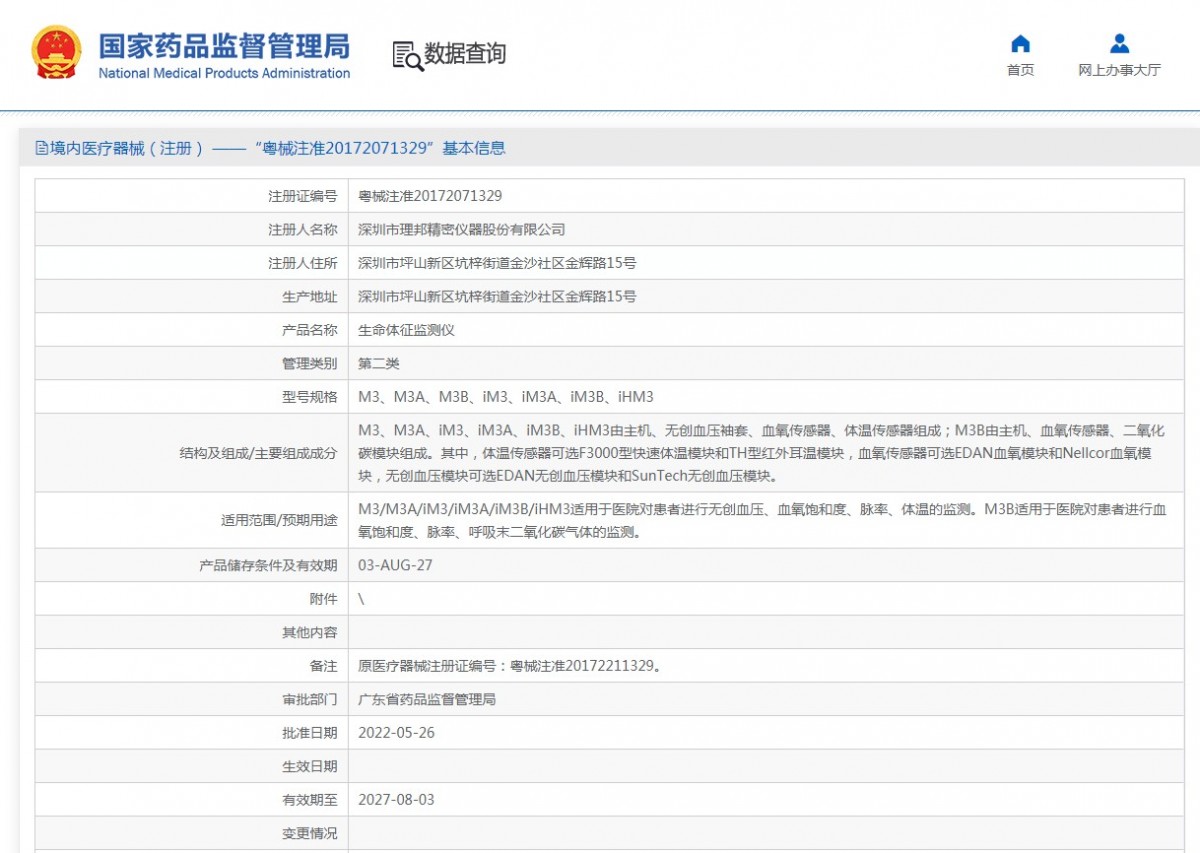Click National Medical Products Administration text

pyautogui.click(x=224, y=73)
